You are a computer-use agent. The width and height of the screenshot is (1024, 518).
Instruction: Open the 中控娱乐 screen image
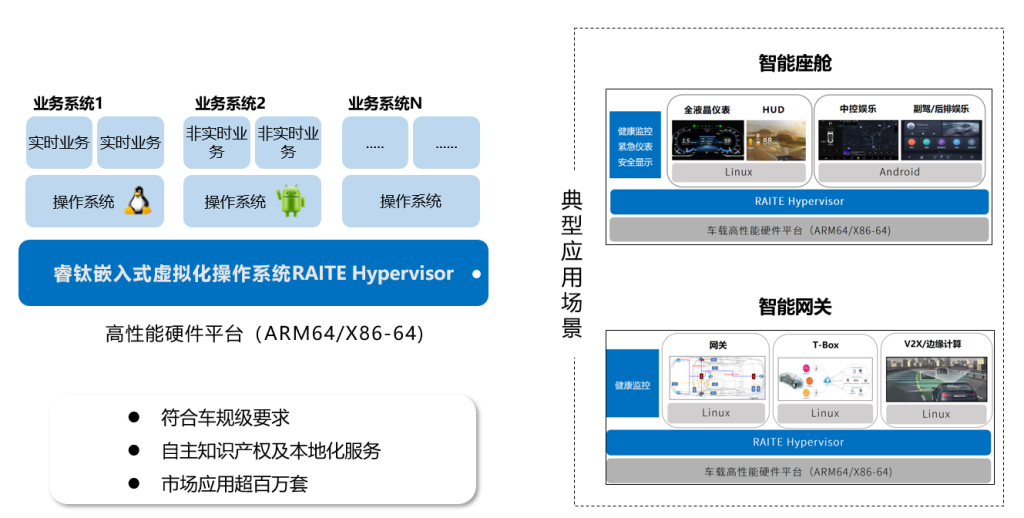[858, 140]
